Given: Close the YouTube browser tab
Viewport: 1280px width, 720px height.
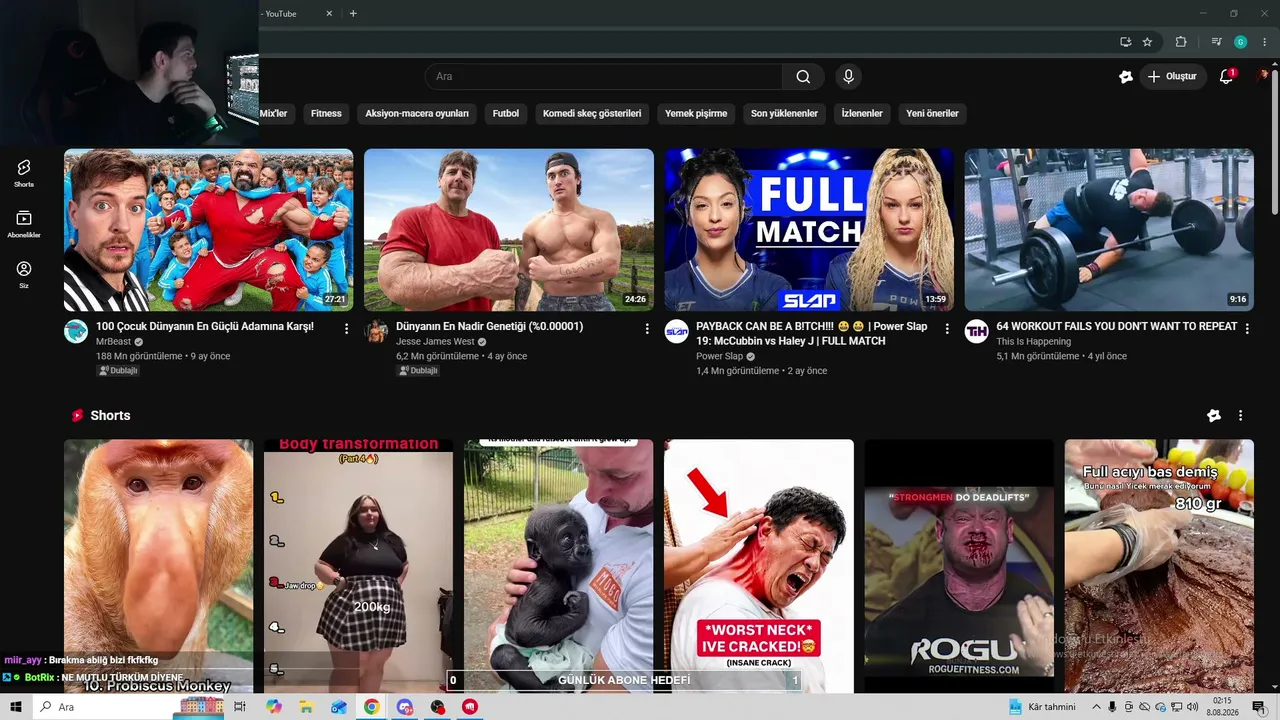Looking at the screenshot, I should (330, 14).
